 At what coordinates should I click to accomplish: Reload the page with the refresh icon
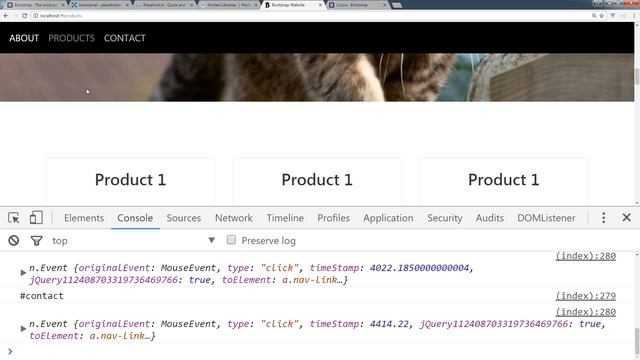(x=24, y=16)
